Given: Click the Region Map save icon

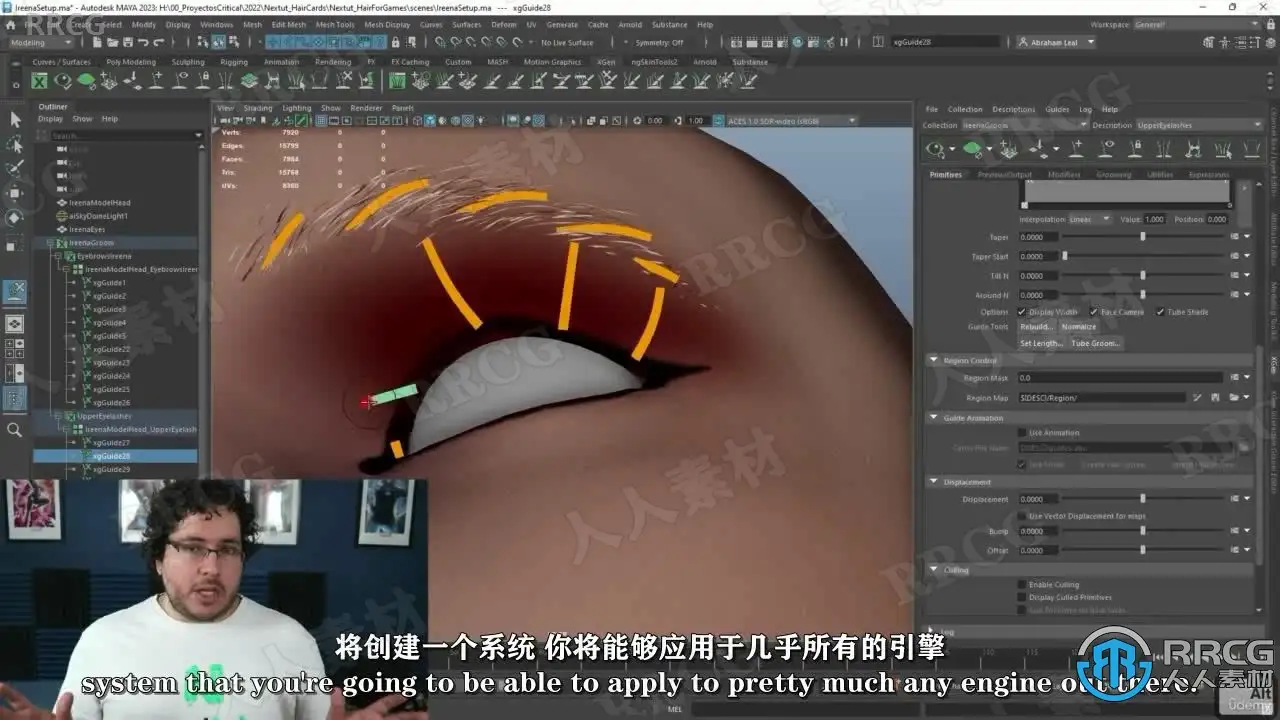Looking at the screenshot, I should 1216,398.
